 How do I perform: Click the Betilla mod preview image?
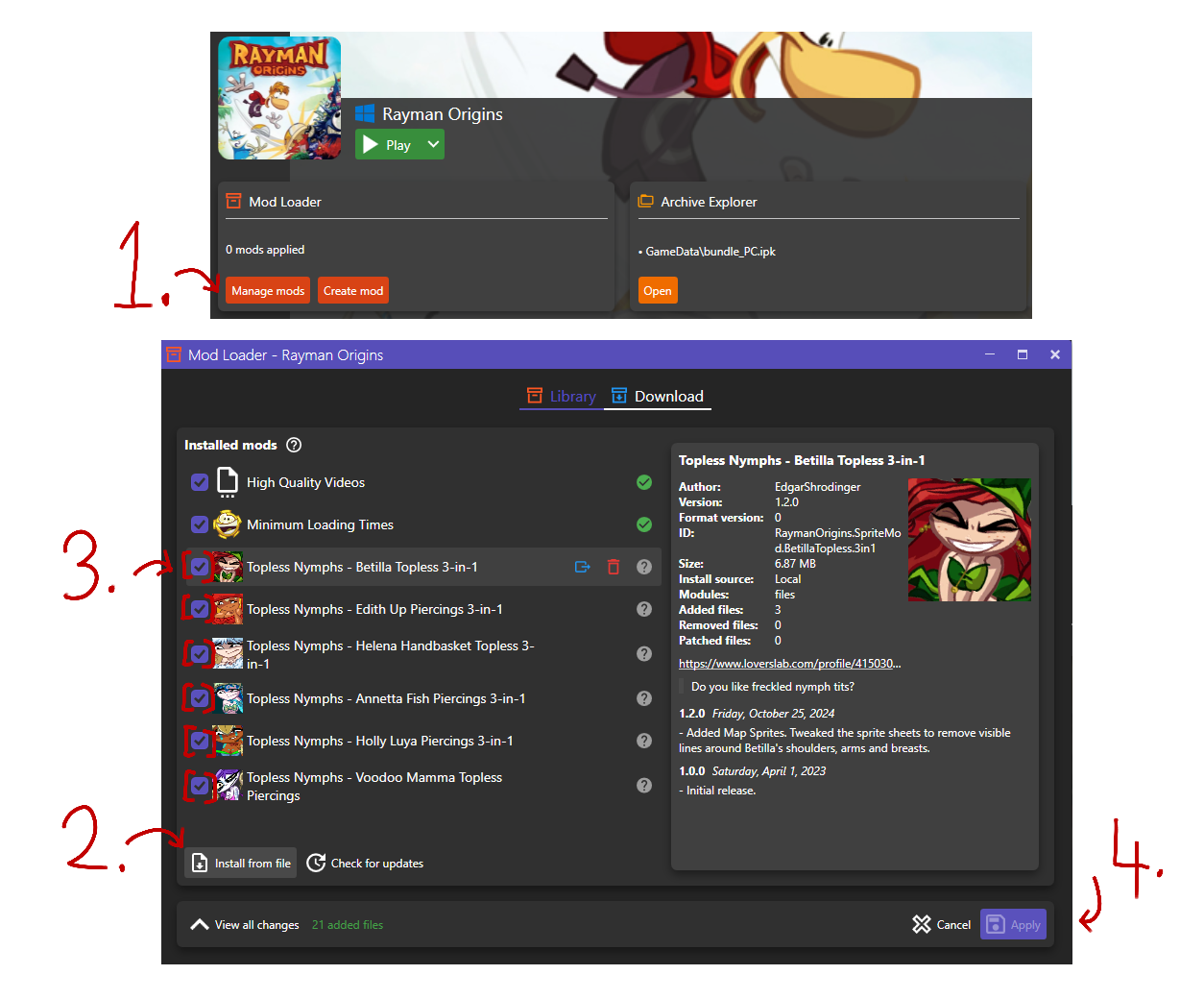970,540
